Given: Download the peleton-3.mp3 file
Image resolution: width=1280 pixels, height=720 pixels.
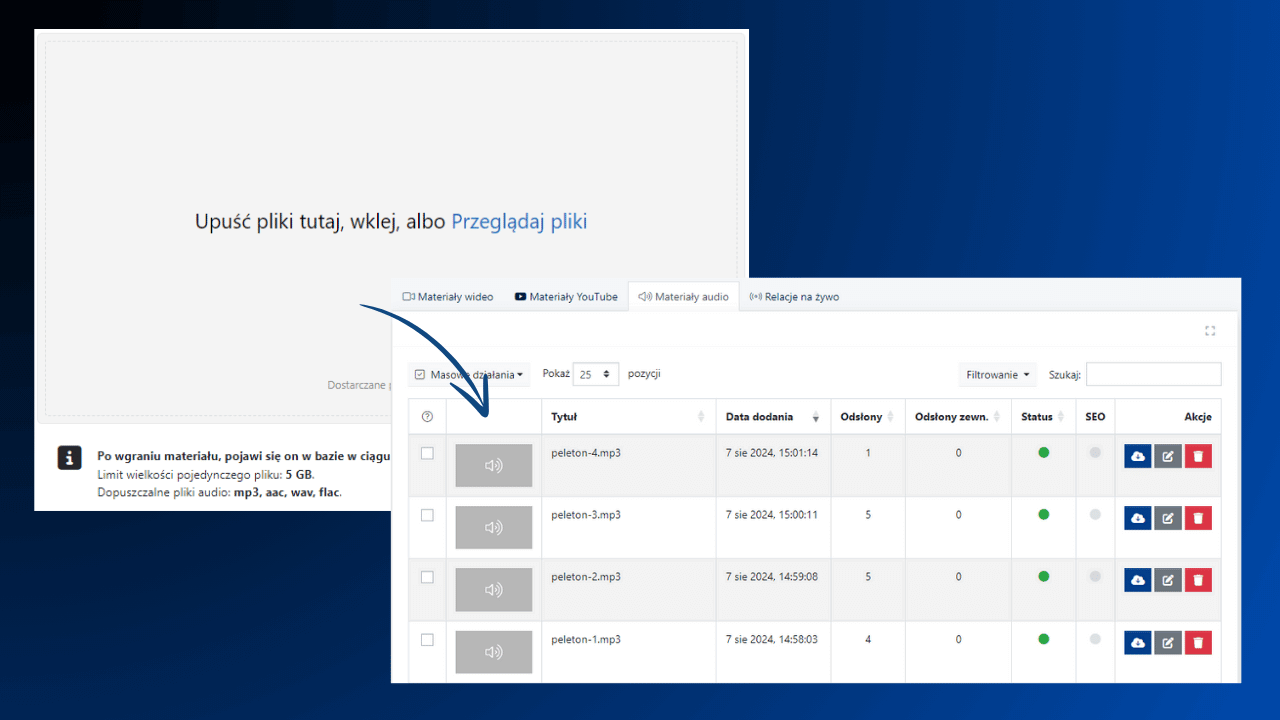Looking at the screenshot, I should pyautogui.click(x=1138, y=518).
